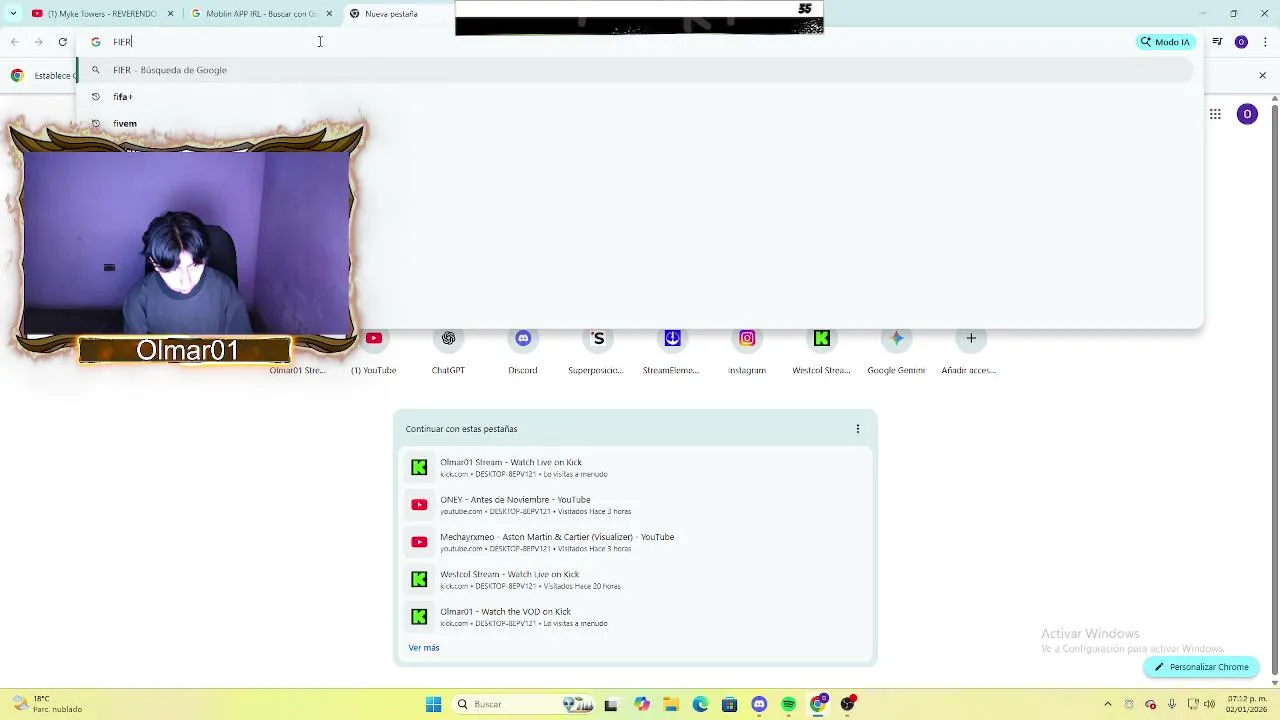Dismiss the default-browser infobar with its X
The height and width of the screenshot is (720, 1280).
tap(1262, 75)
